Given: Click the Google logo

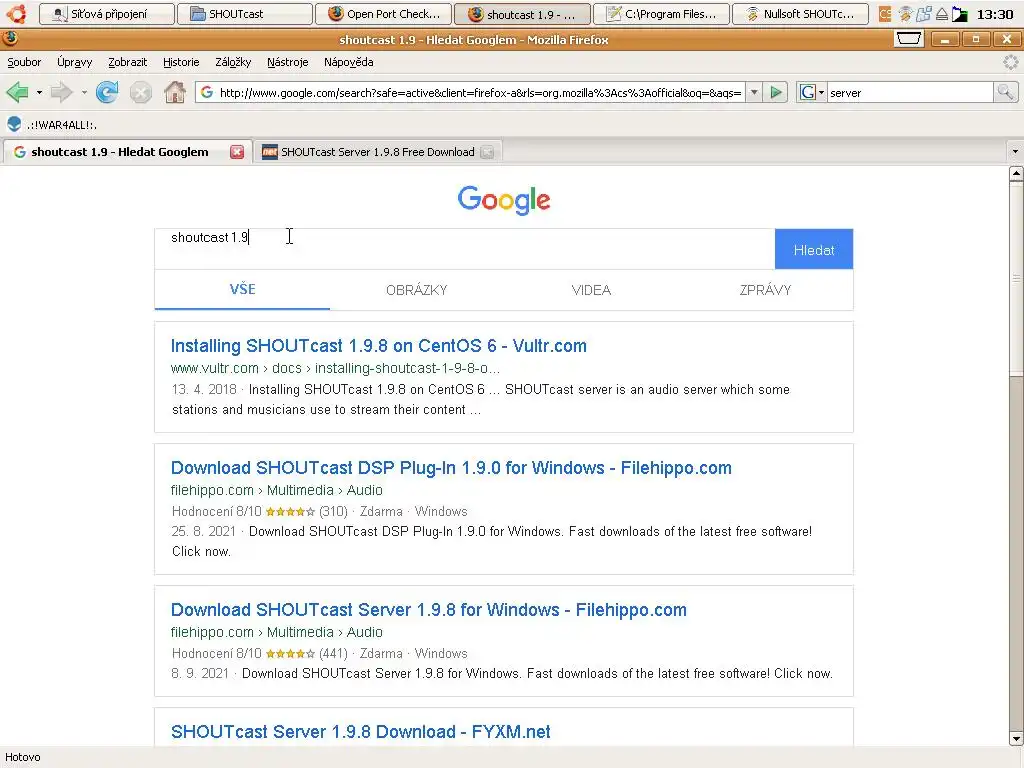Looking at the screenshot, I should point(504,200).
